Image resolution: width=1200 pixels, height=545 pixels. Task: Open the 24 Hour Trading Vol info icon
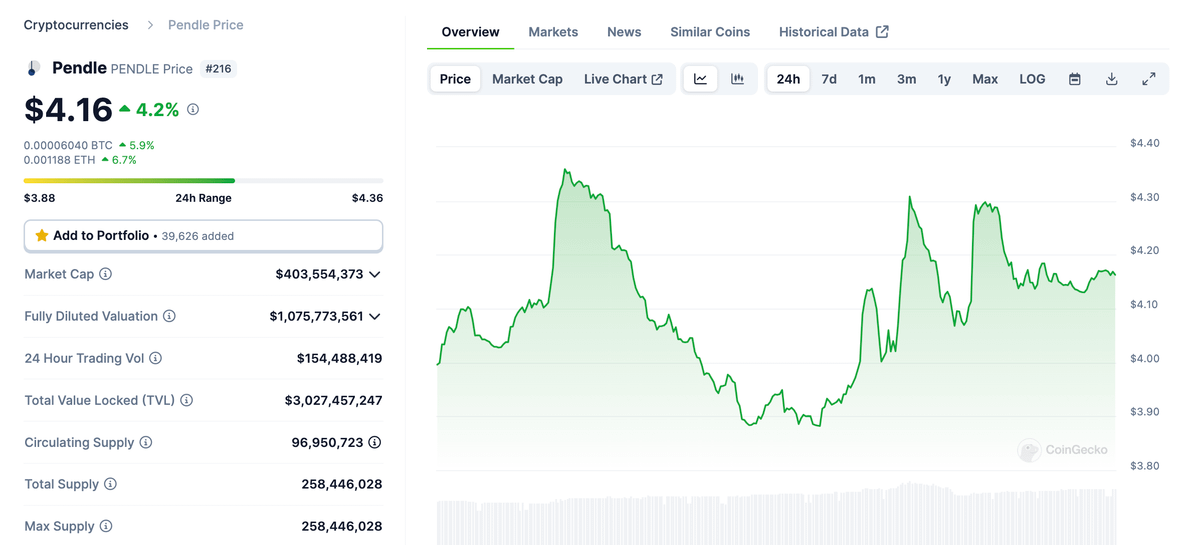[156, 358]
